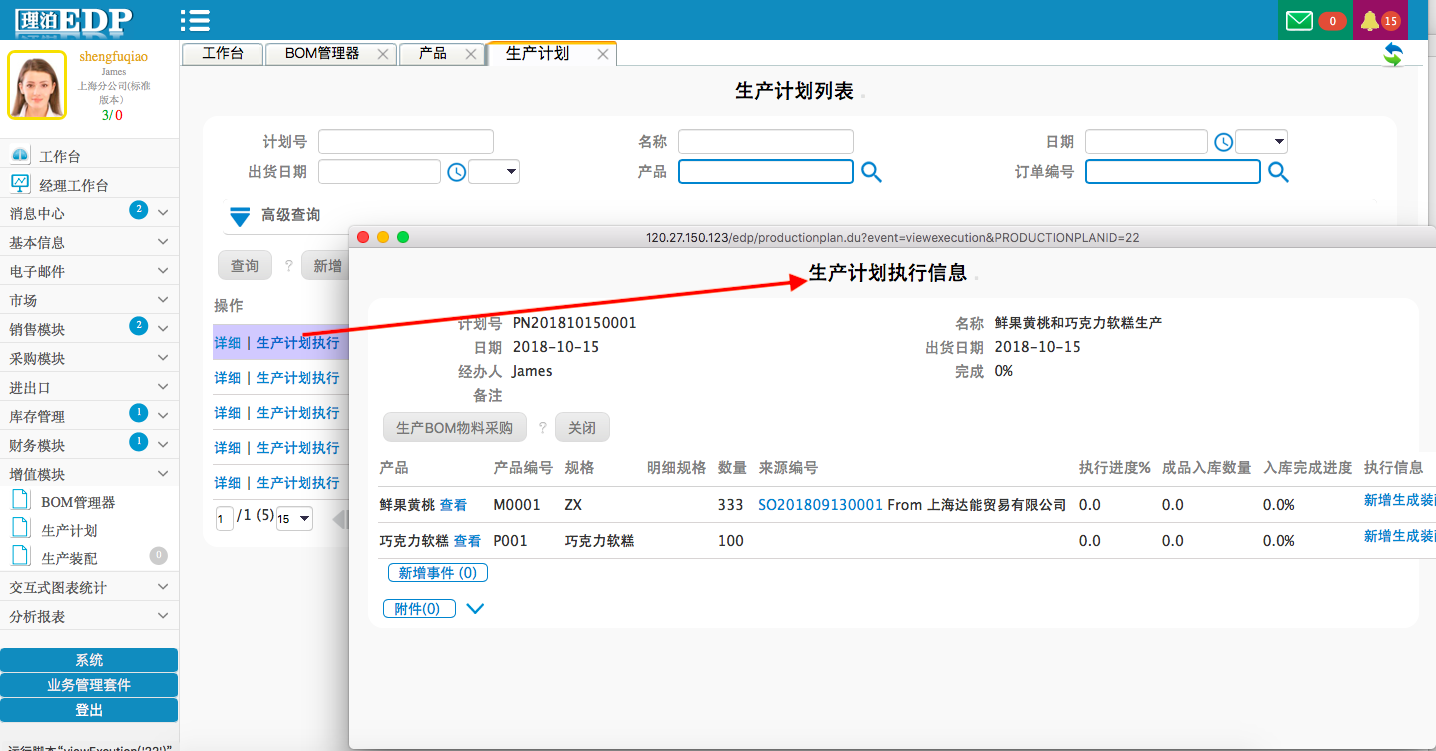Click the document icon beside 生产计划 in sidebar
Screen dimensions: 1436x751
[21, 528]
